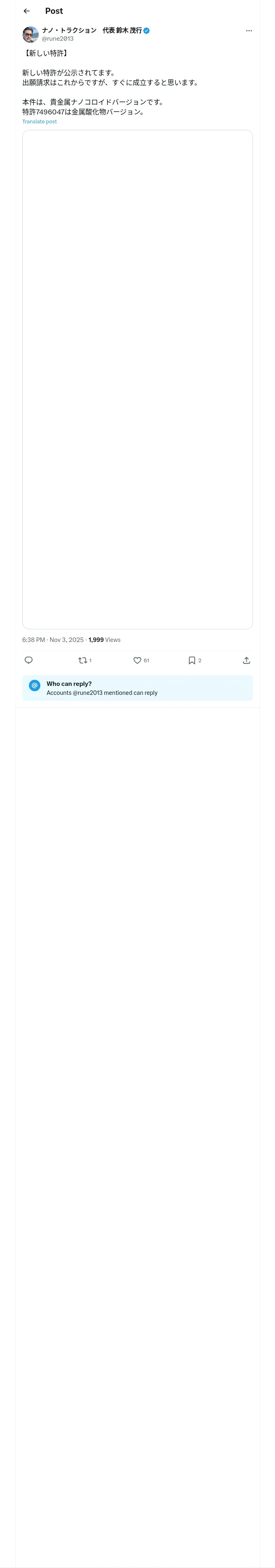The height and width of the screenshot is (1568, 275).
Task: Like the post with heart icon
Action: 137,660
